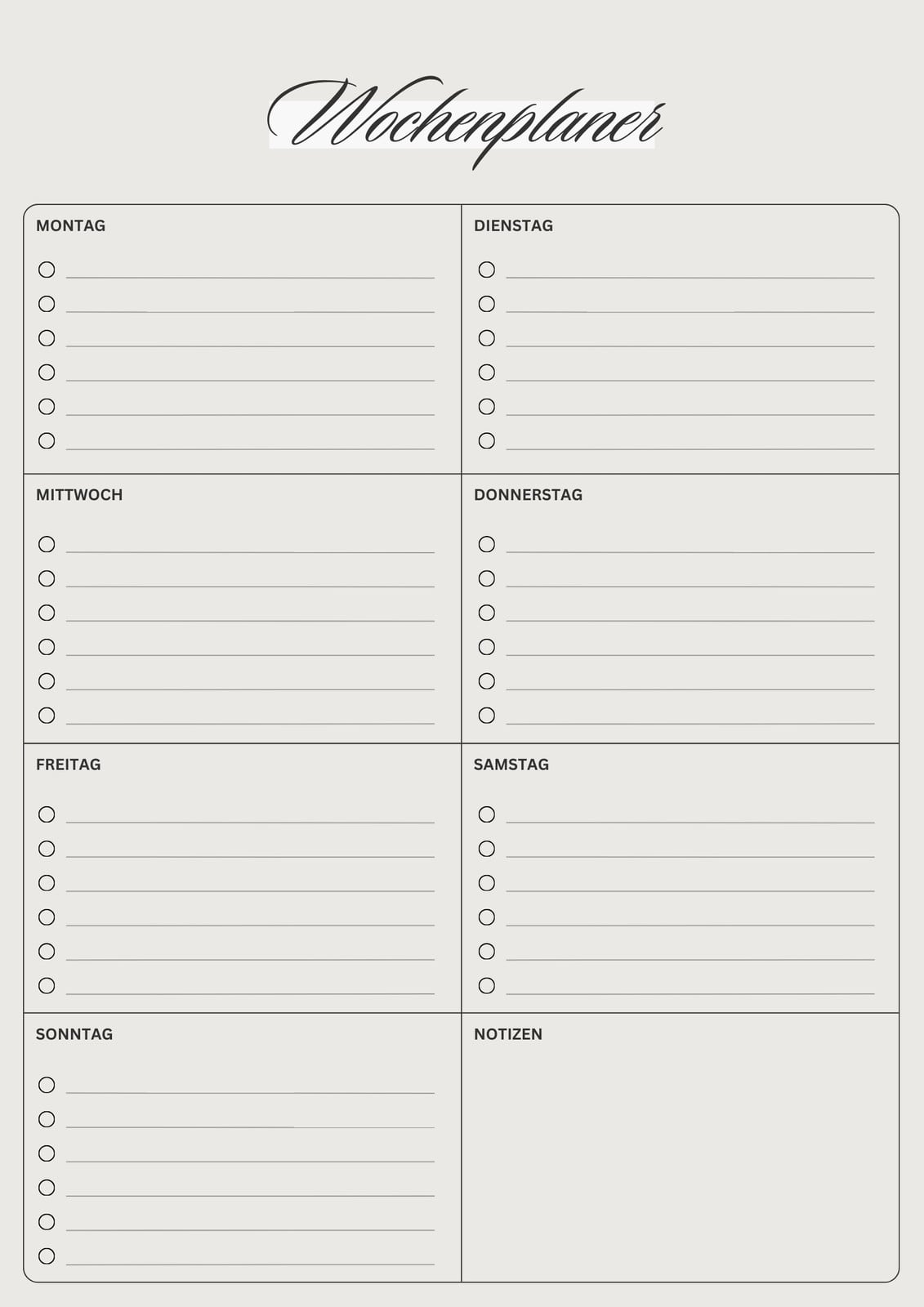Screen dimensions: 924x1307
Task: Tick the first circle under DIENSTAG
Action: [487, 270]
